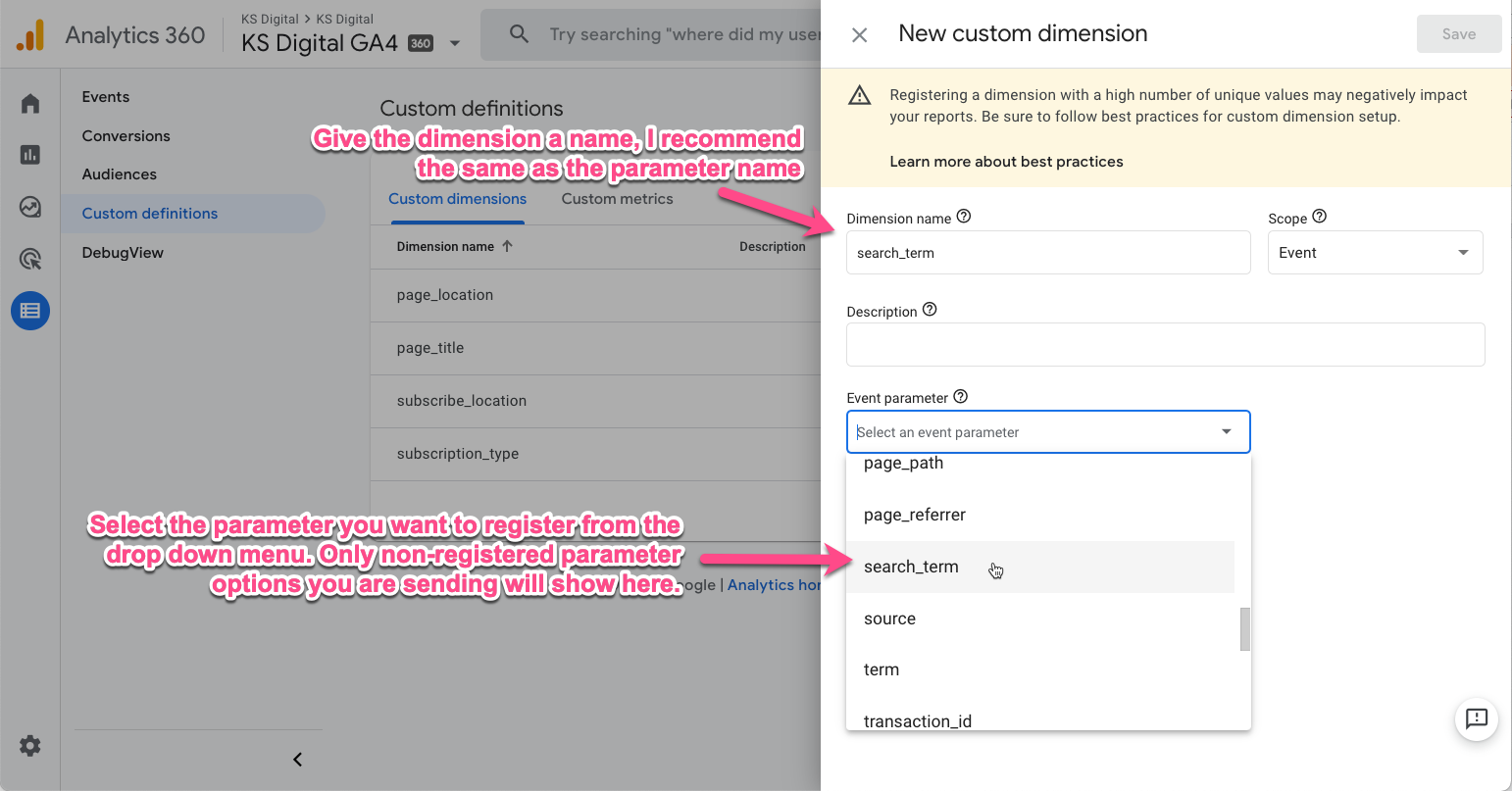Image resolution: width=1512 pixels, height=791 pixels.
Task: Click the page_title dimension row
Action: pyautogui.click(x=596, y=348)
